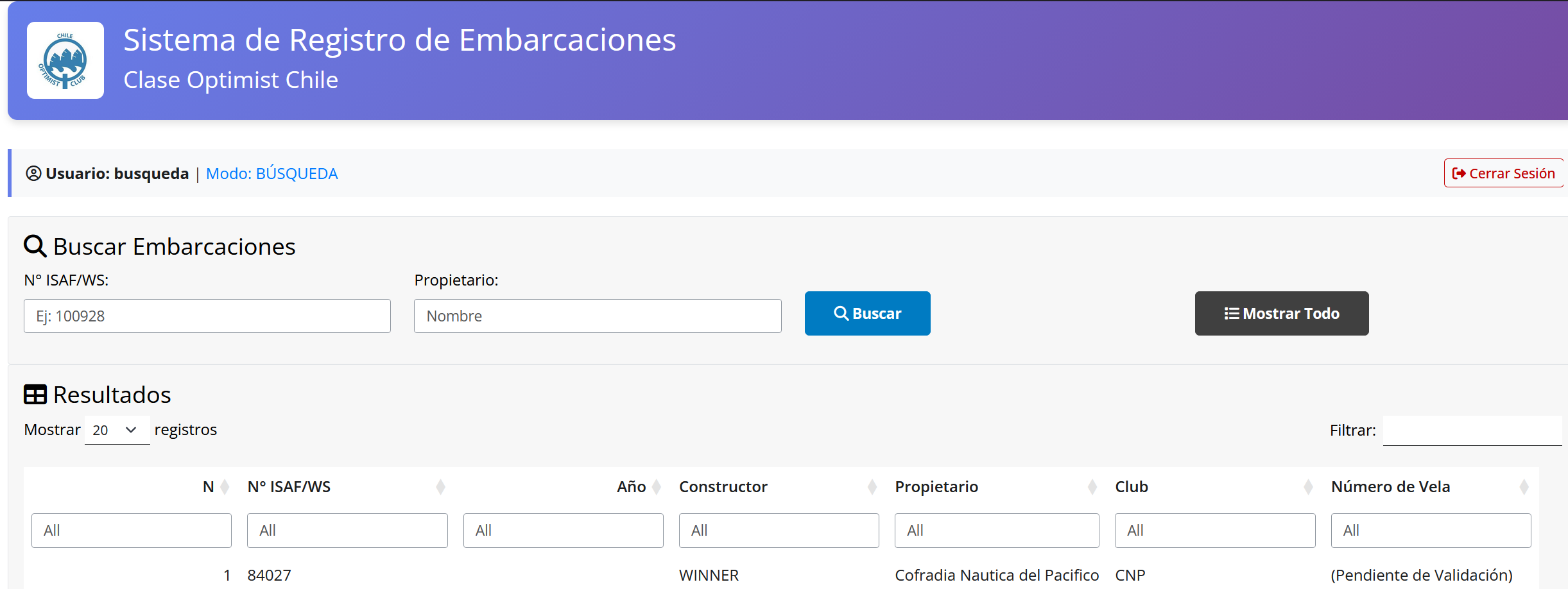Viewport: 1568px width, 589px height.
Task: Focus the N° ISAF/WS search field
Action: pos(207,316)
